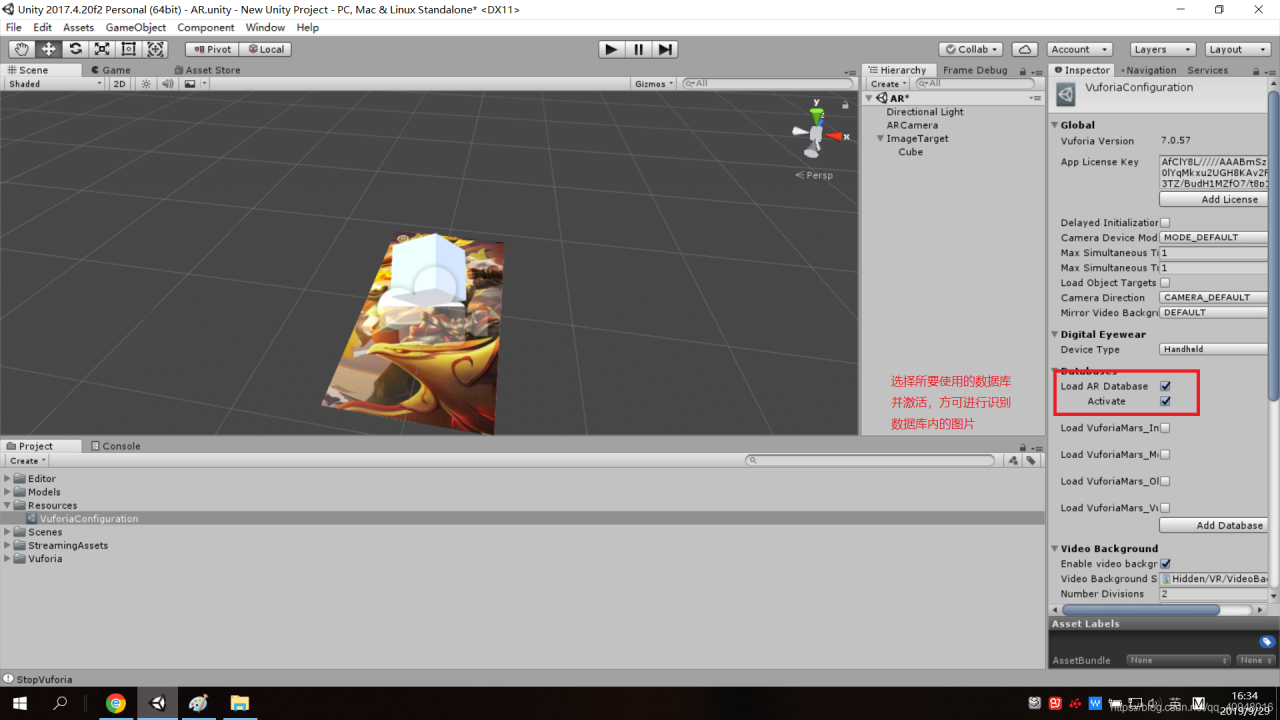Open the Collab dropdown
The image size is (1280, 720).
pos(972,49)
